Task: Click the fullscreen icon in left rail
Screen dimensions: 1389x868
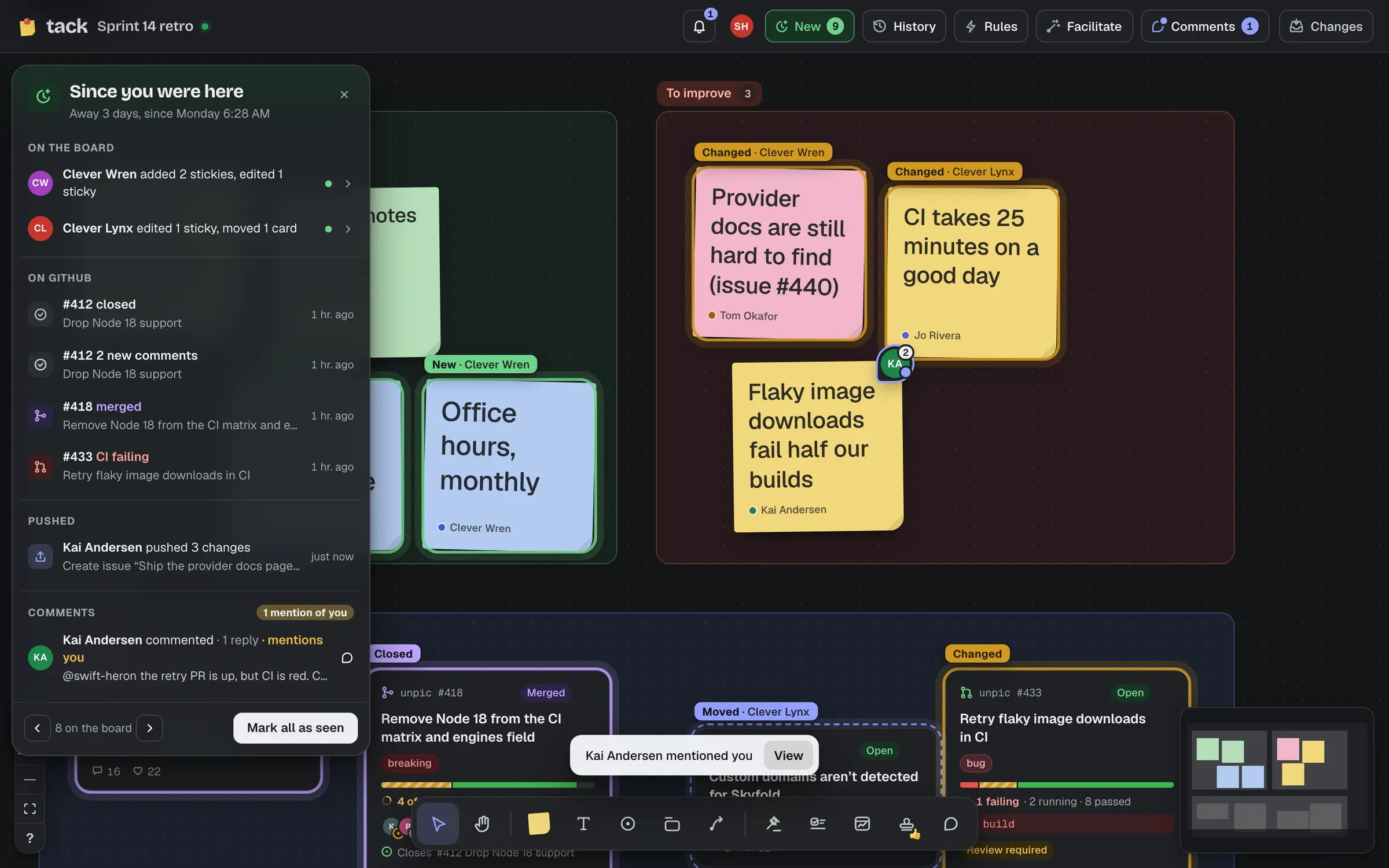Action: pyautogui.click(x=30, y=808)
